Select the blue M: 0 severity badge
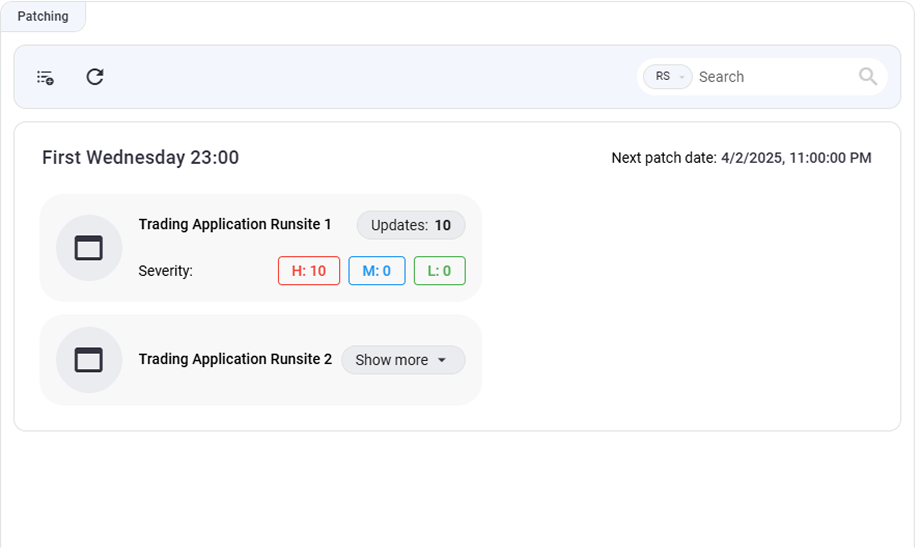The image size is (915, 548). click(376, 271)
